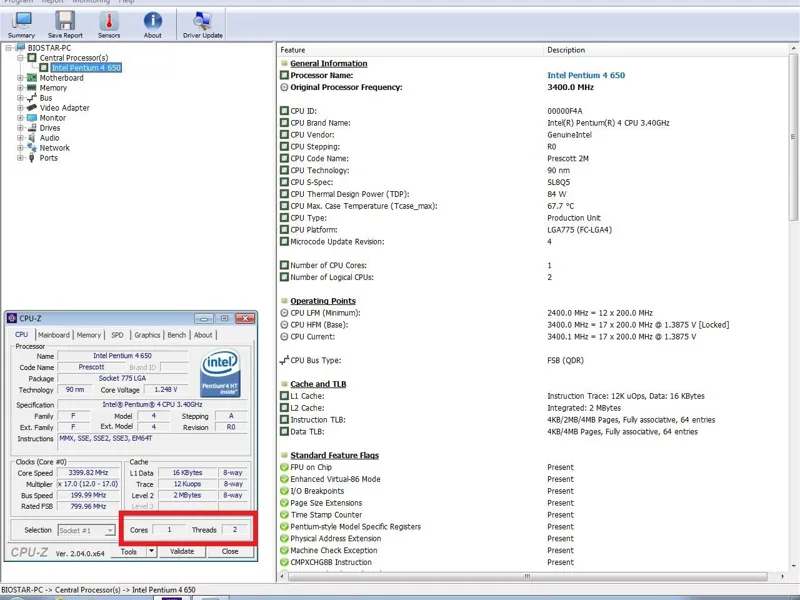The image size is (800, 600).
Task: Switch to the SPD tab in CPU-Z
Action: tap(117, 335)
